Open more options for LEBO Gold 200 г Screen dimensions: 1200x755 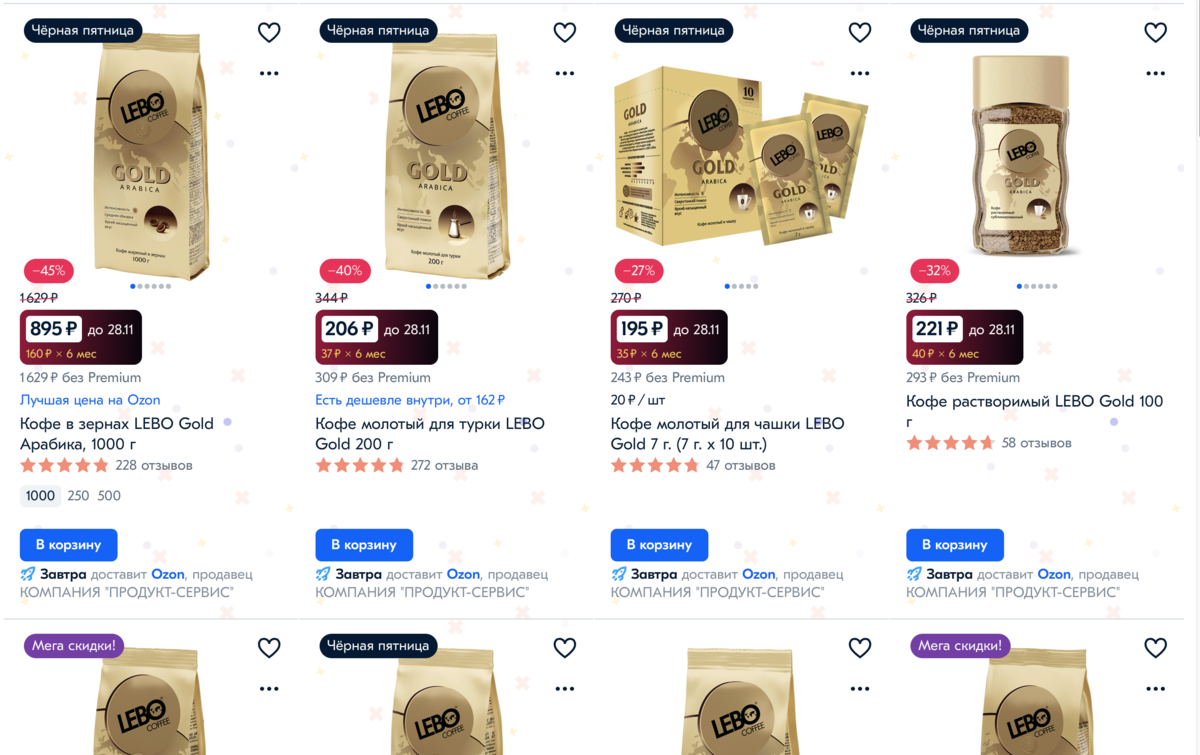click(565, 73)
